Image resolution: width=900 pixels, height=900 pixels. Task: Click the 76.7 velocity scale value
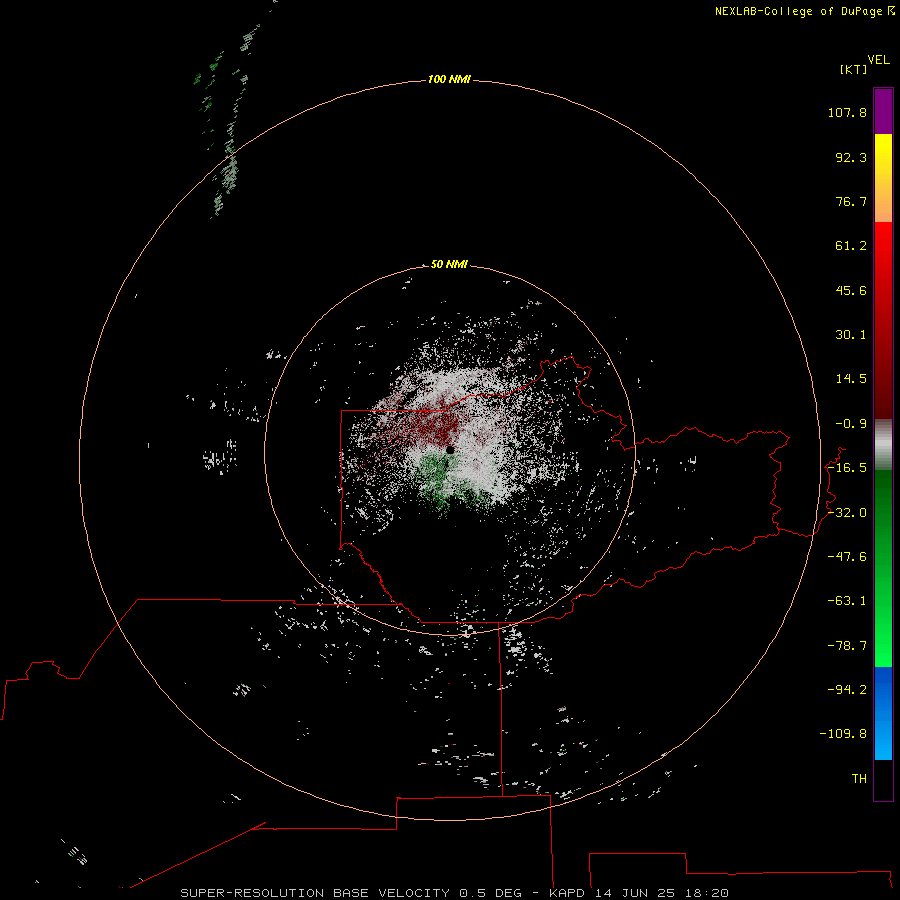[851, 201]
